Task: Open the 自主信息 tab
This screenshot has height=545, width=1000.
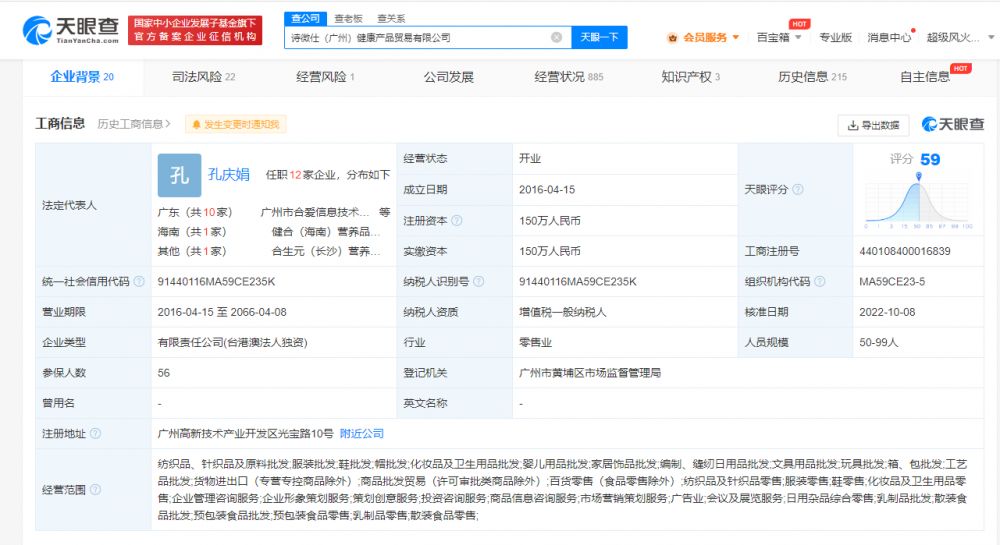Action: 925,77
